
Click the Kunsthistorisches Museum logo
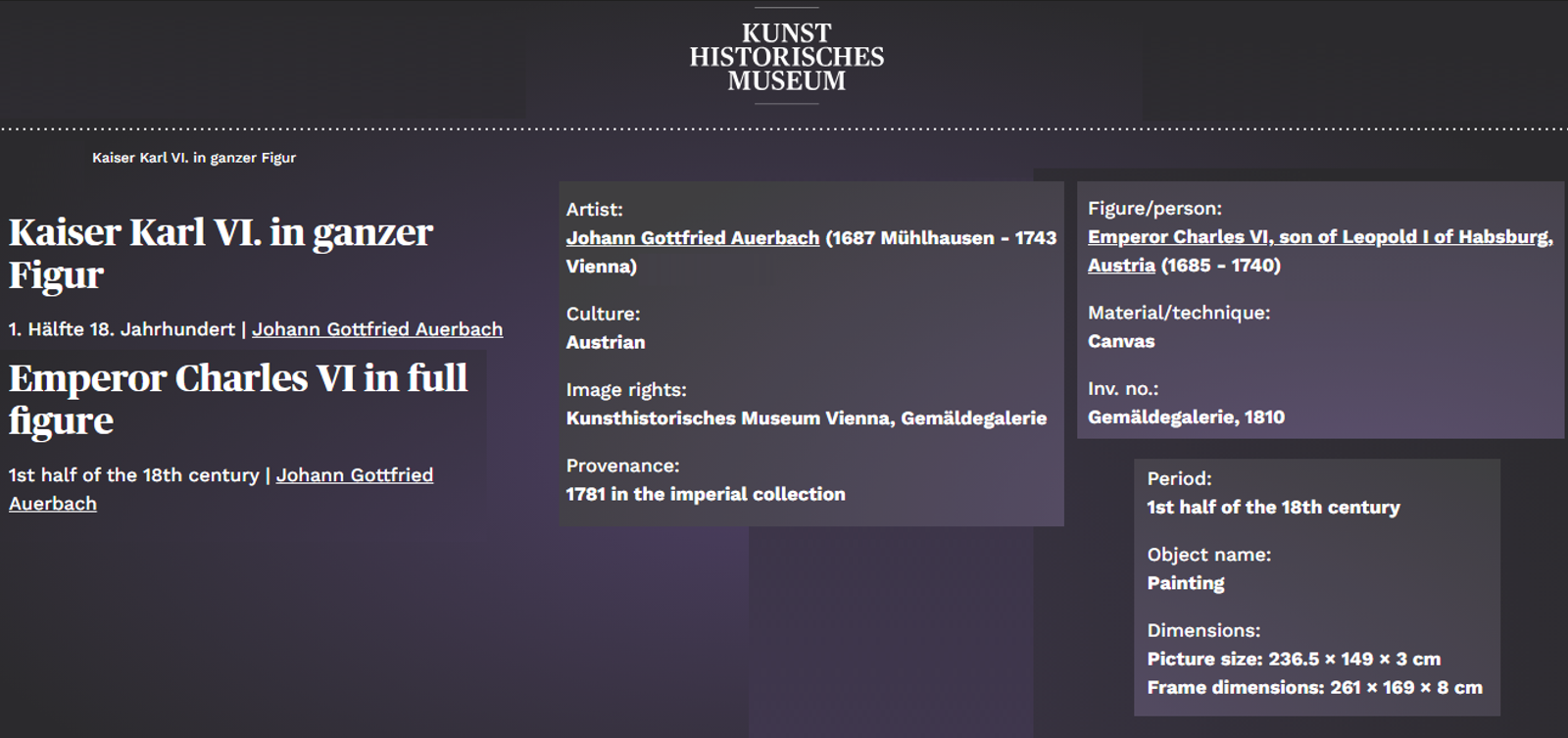pyautogui.click(x=786, y=57)
